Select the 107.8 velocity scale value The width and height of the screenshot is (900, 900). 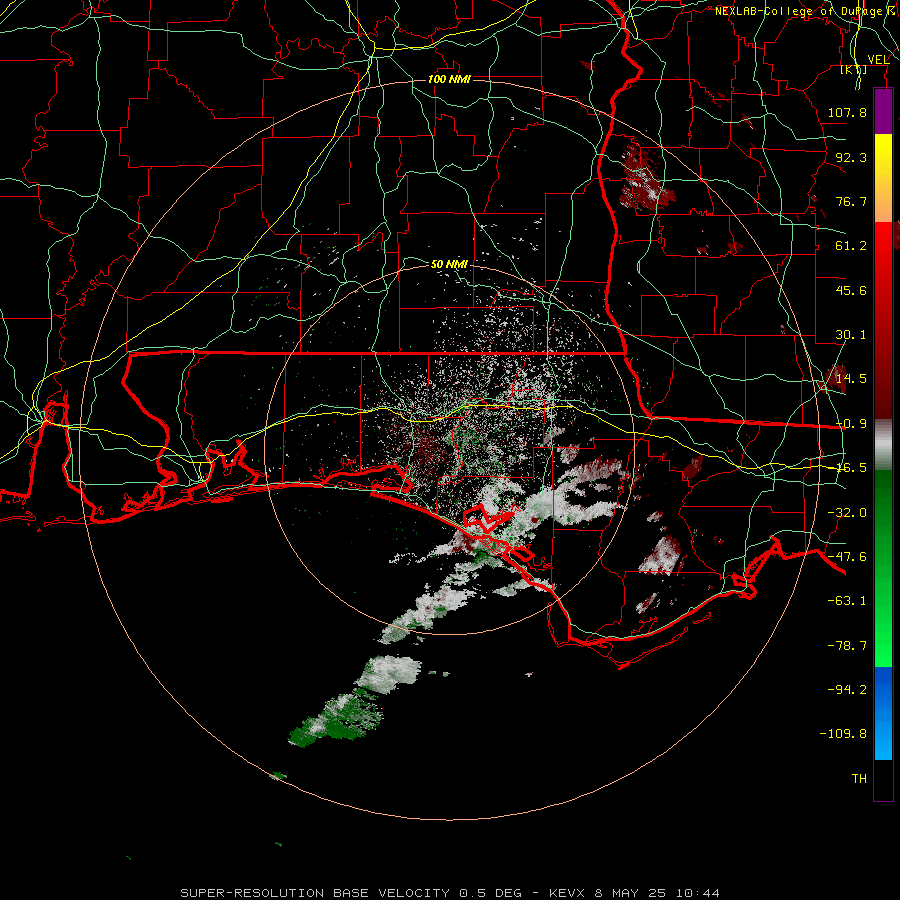pos(847,112)
